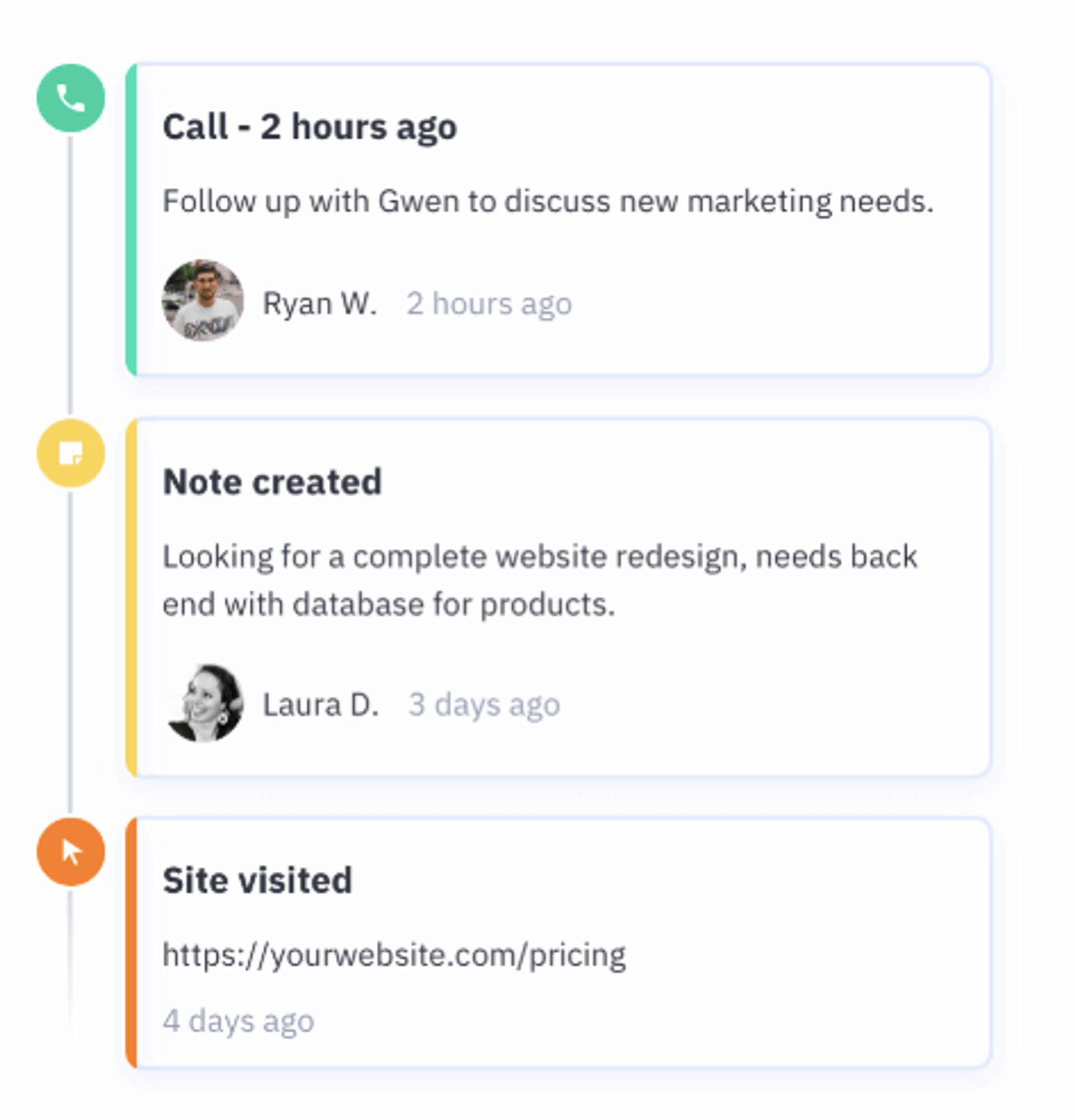Viewport: 1075px width, 1120px height.
Task: Open Ryan W.'s profile photo
Action: tap(203, 301)
